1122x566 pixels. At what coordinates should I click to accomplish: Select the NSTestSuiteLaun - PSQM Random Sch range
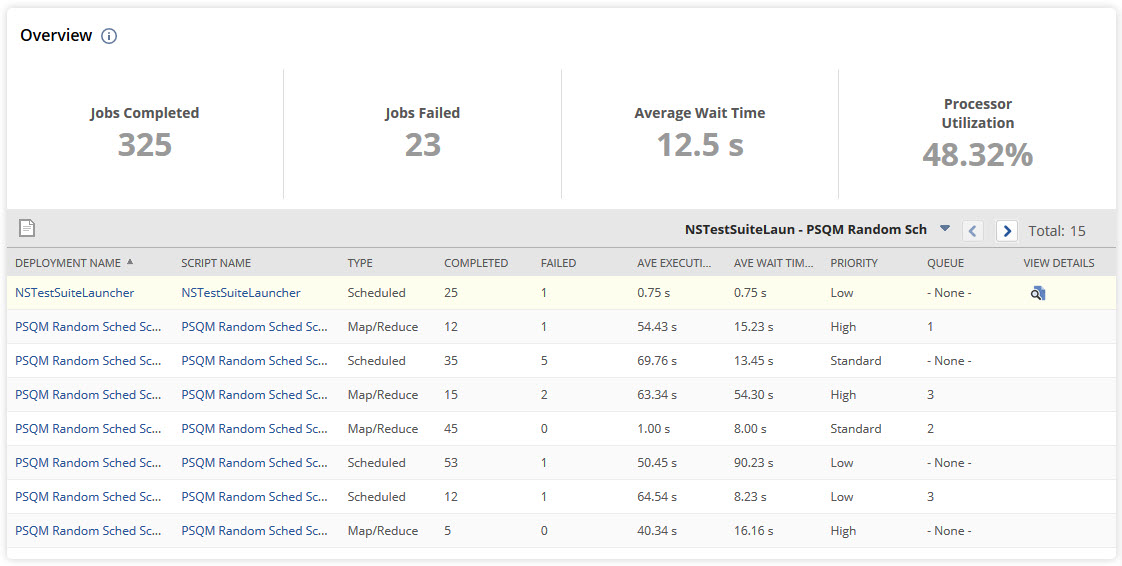coord(805,230)
